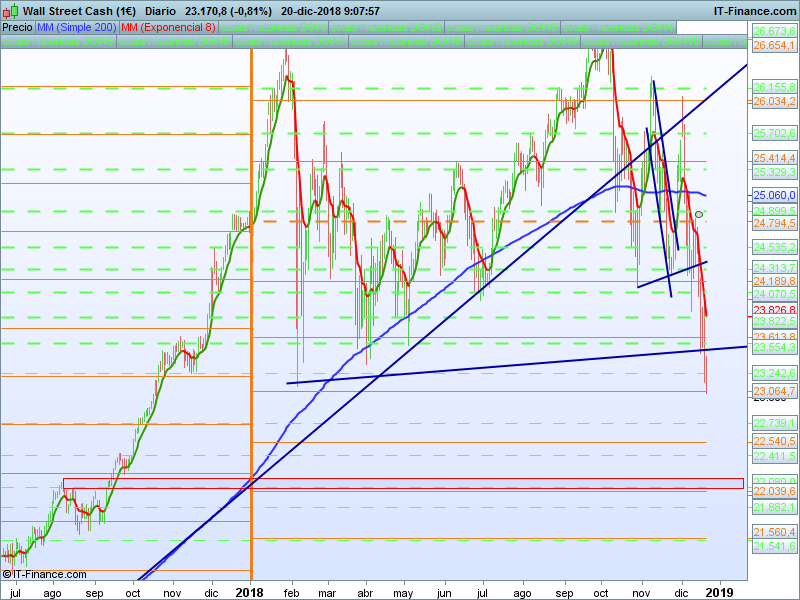Click the 25.414,4 price axis label
Image resolution: width=800 pixels, height=600 pixels.
(x=774, y=158)
